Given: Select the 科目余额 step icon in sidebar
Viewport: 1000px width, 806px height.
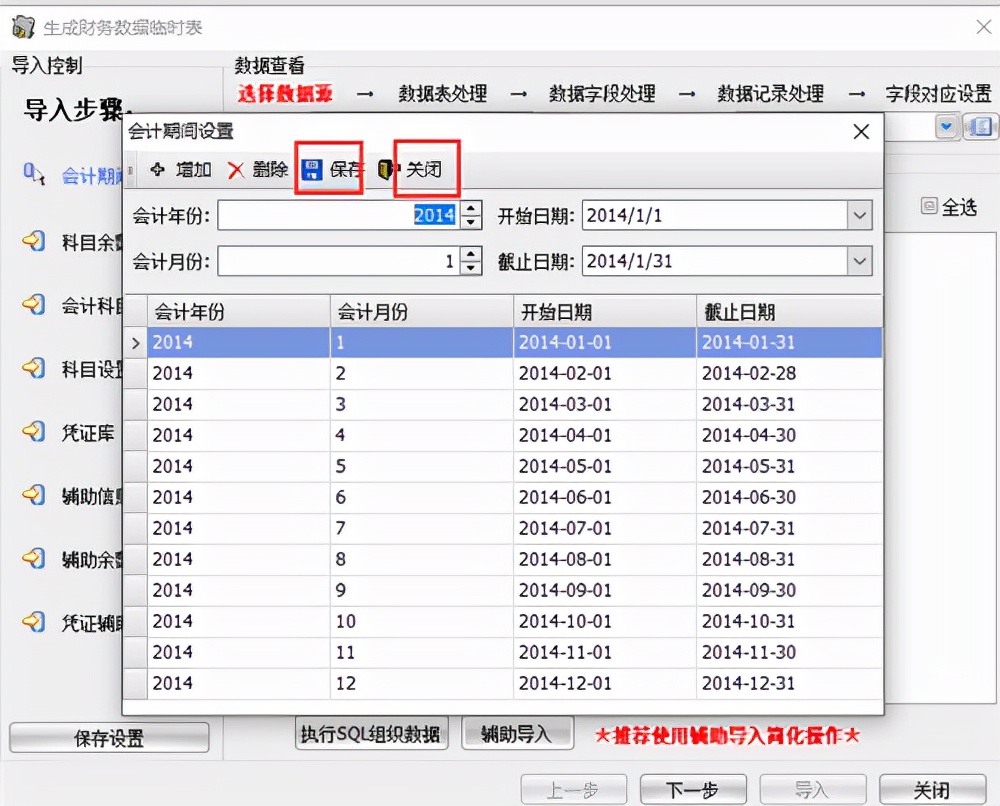Looking at the screenshot, I should coord(35,241).
